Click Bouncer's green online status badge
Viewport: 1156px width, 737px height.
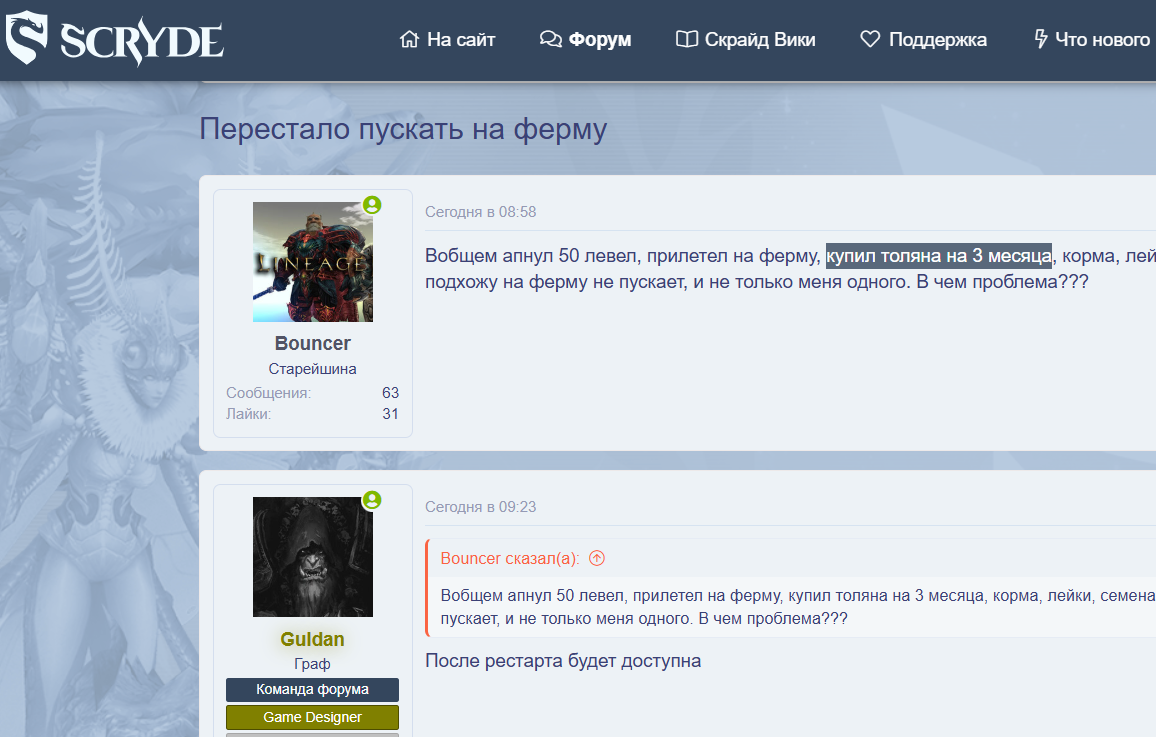coord(372,205)
